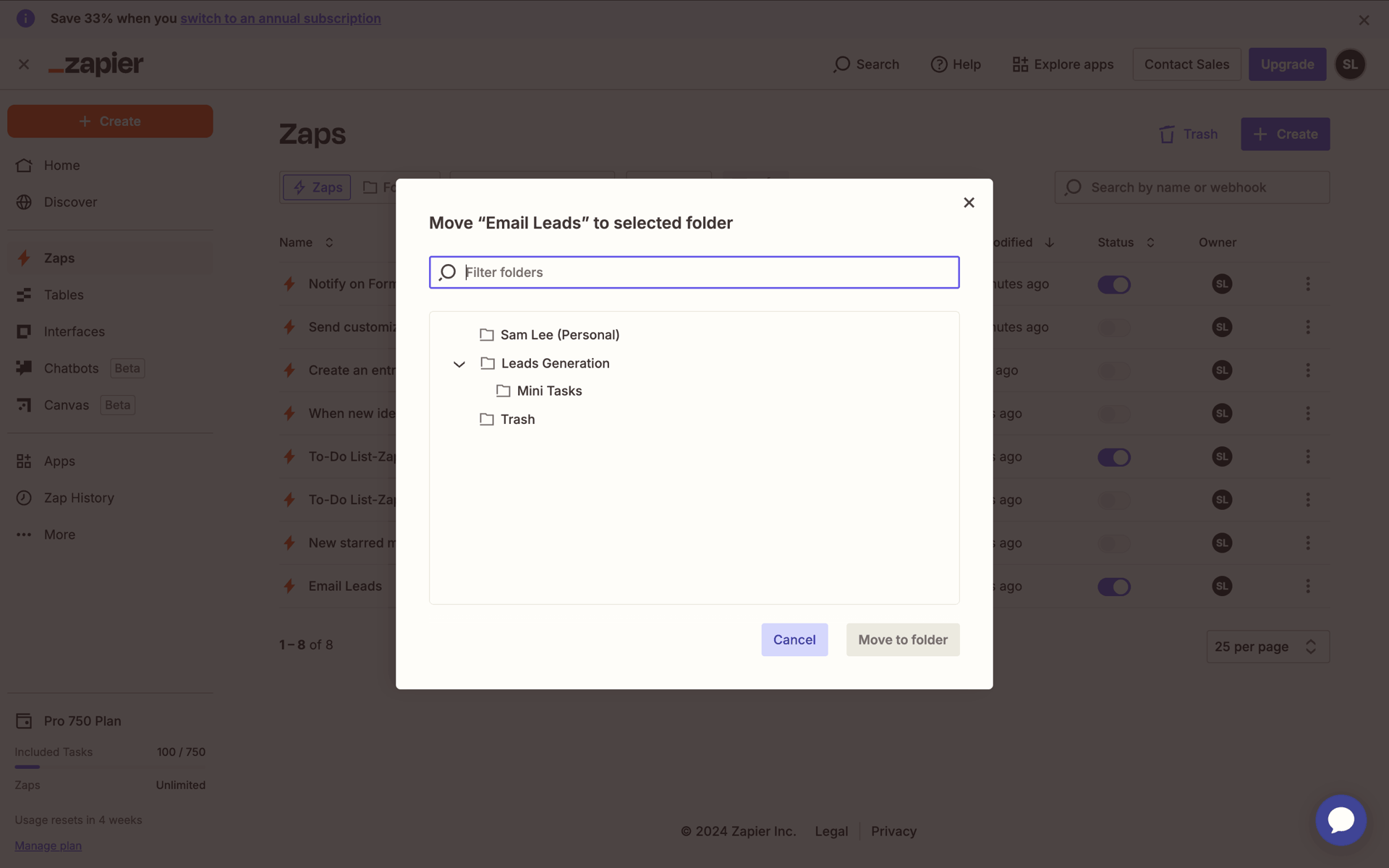Navigate to Home in sidebar

coord(110,166)
